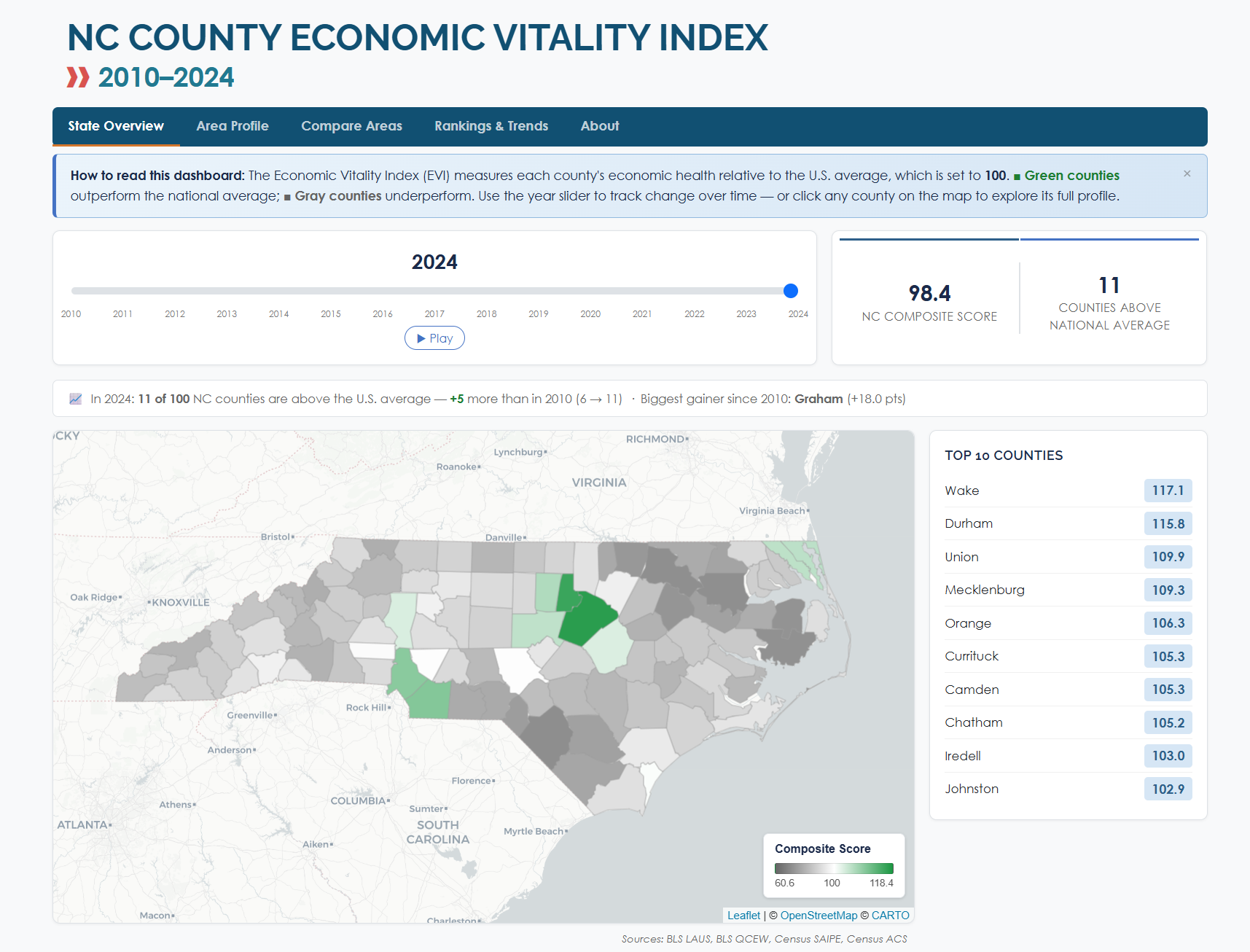Open the About tab
This screenshot has width=1250, height=952.
[599, 126]
